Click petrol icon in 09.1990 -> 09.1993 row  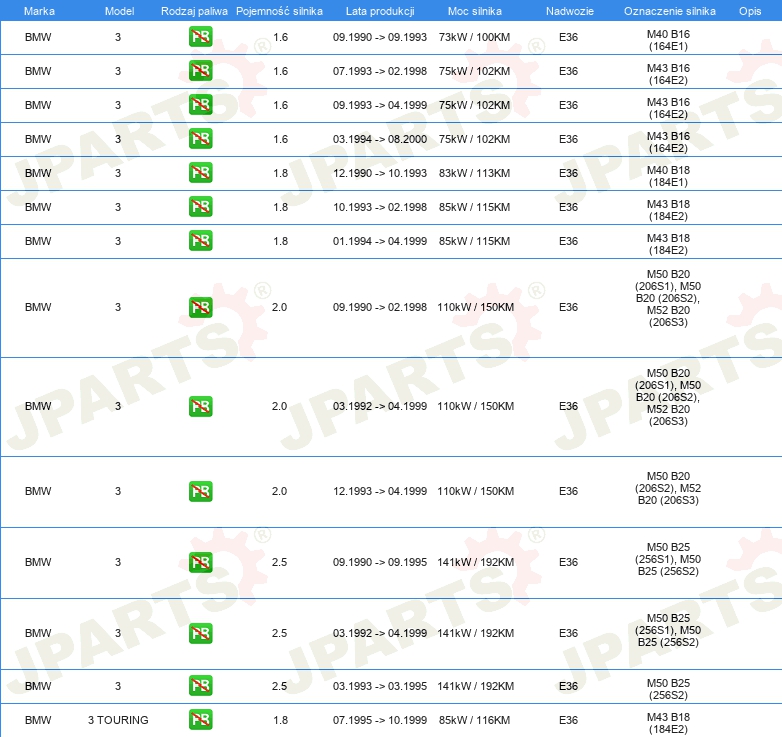pos(200,37)
